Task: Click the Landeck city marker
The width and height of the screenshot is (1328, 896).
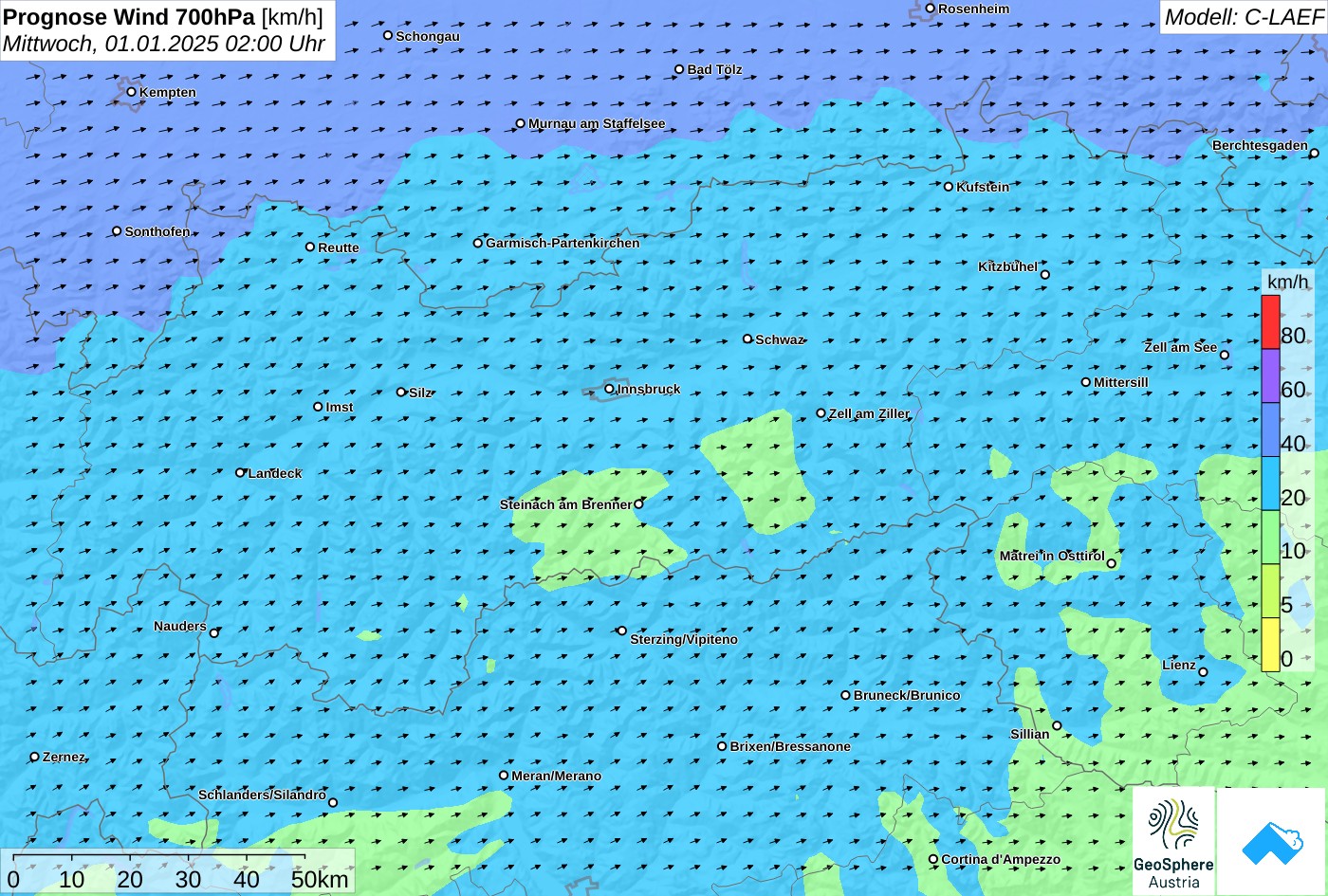Action: (240, 472)
